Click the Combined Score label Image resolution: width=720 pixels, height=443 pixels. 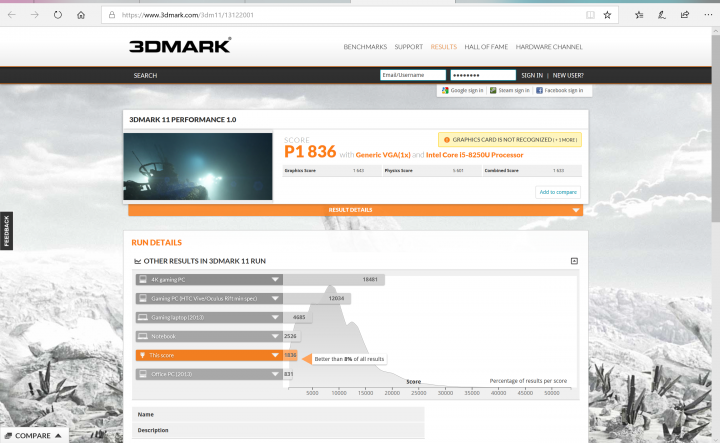501,170
